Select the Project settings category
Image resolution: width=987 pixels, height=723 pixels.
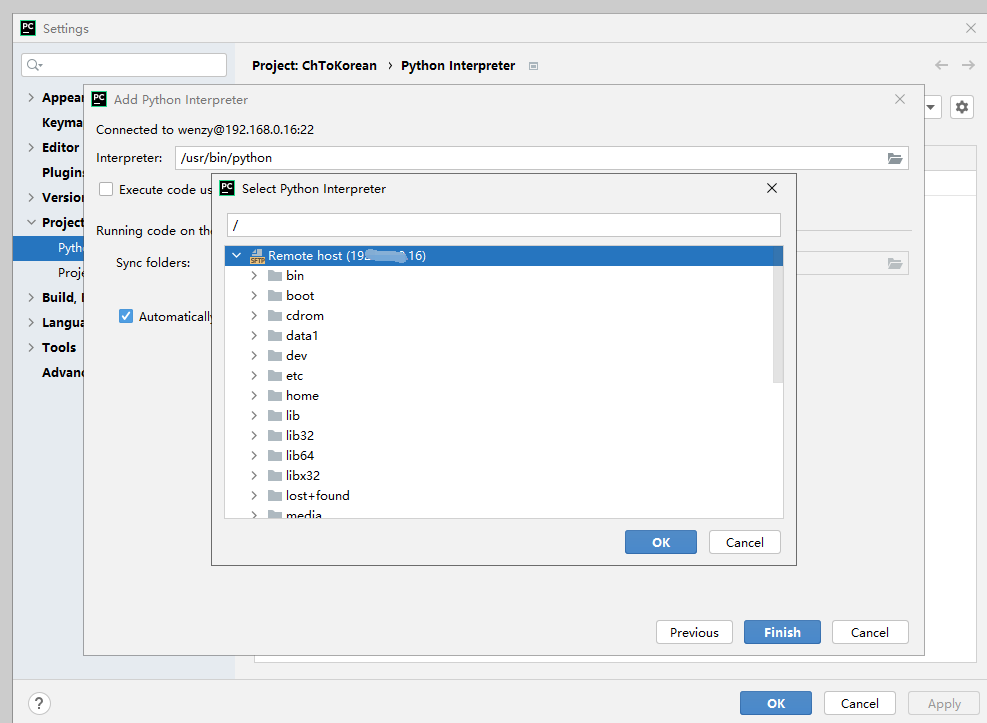62,222
